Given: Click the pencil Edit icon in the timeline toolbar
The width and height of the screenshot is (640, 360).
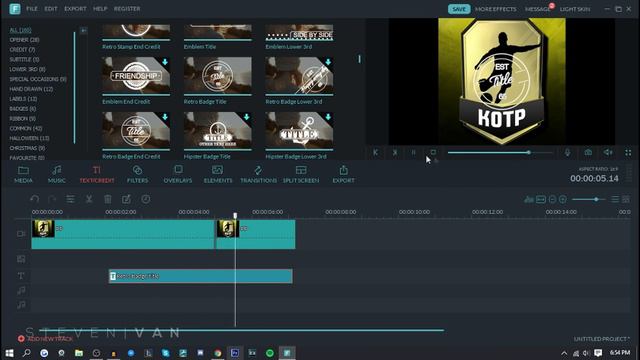Looking at the screenshot, I should pyautogui.click(x=127, y=199).
